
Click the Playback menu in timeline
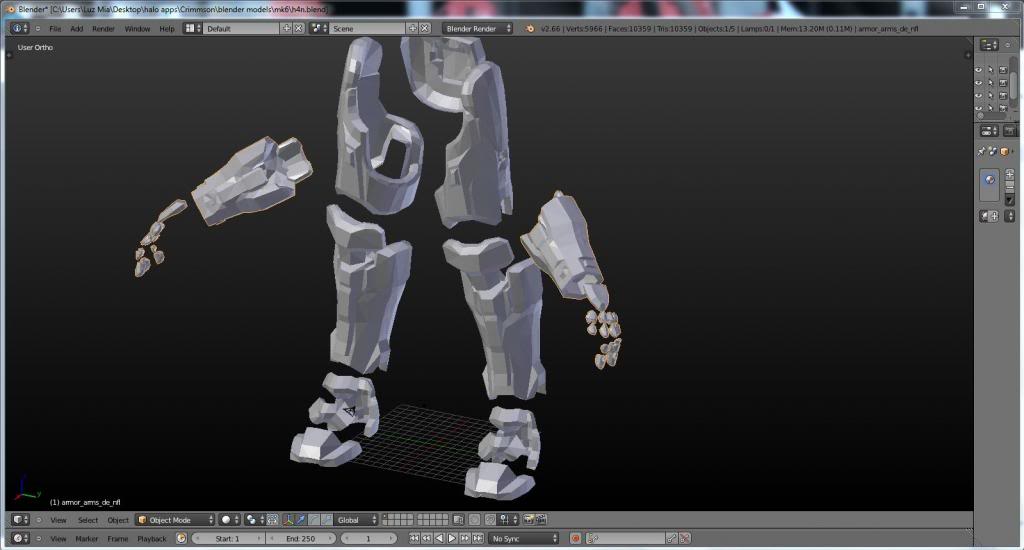coord(152,539)
